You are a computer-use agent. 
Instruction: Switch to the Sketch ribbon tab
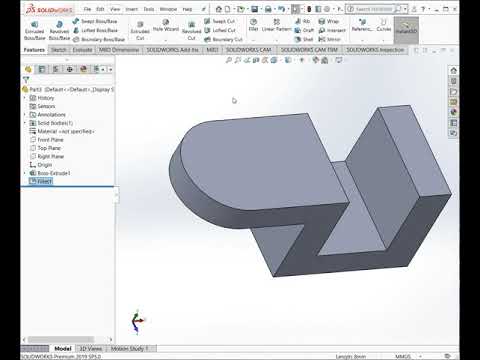59,50
